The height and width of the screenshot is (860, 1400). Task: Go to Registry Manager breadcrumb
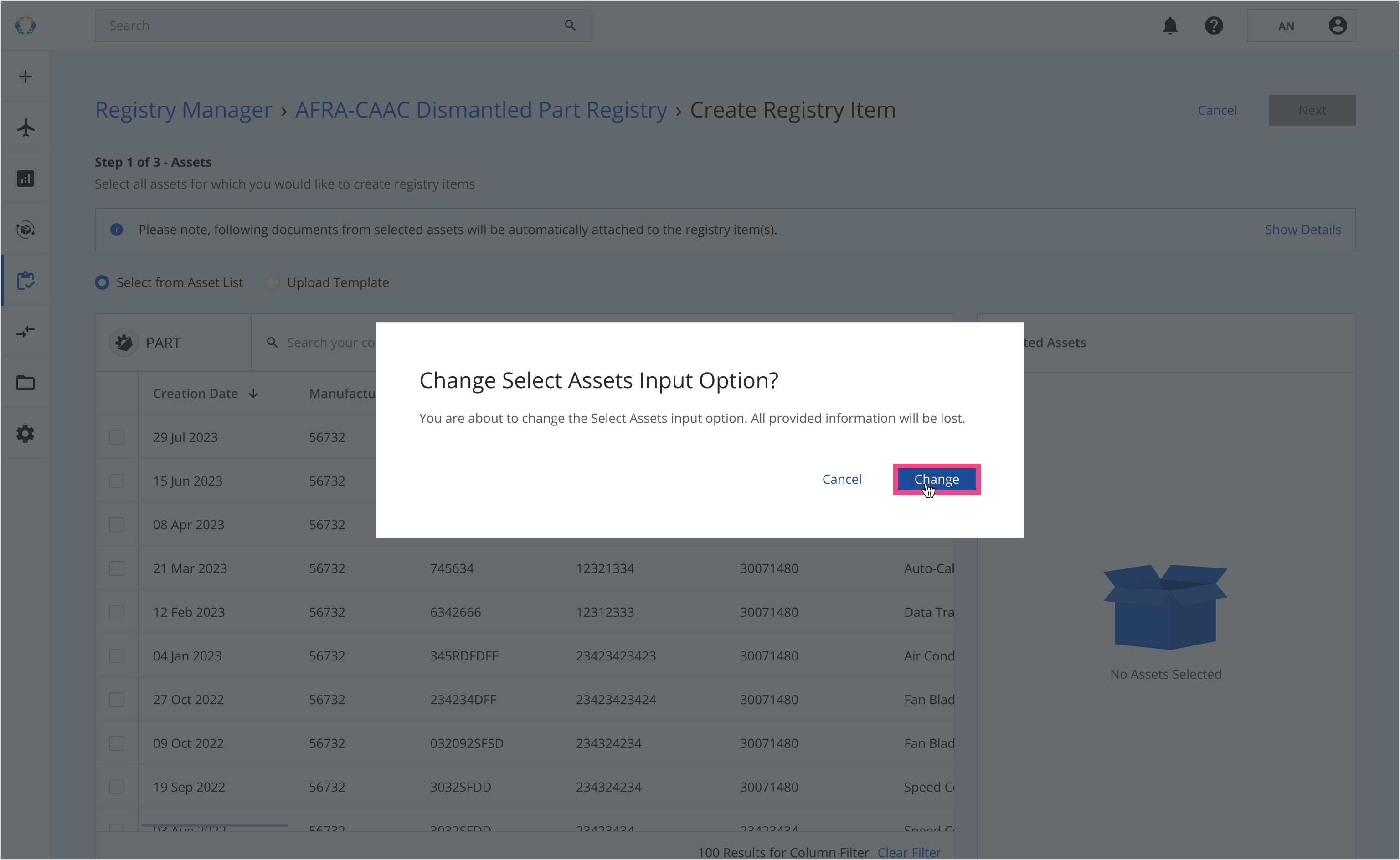pos(183,110)
